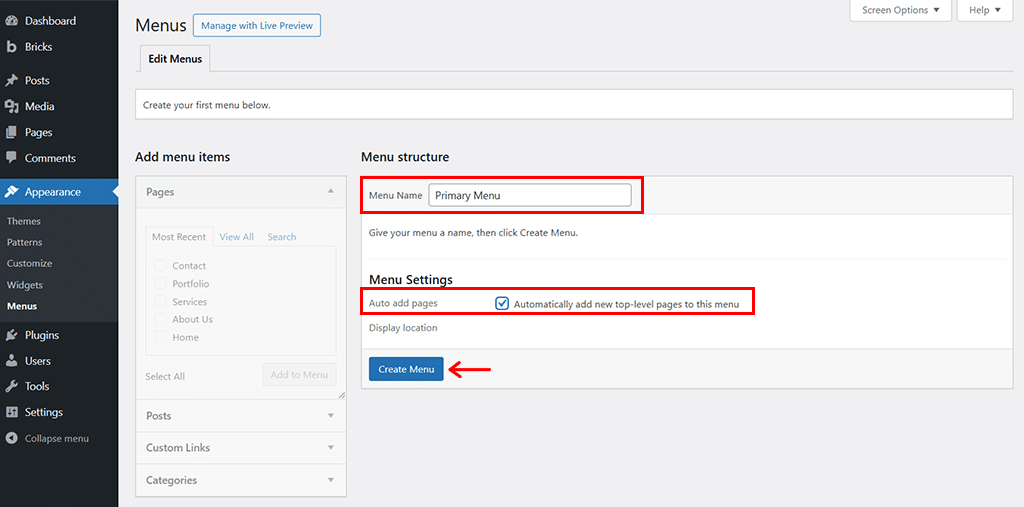Click the Pages panel resize handle

pyautogui.click(x=342, y=395)
